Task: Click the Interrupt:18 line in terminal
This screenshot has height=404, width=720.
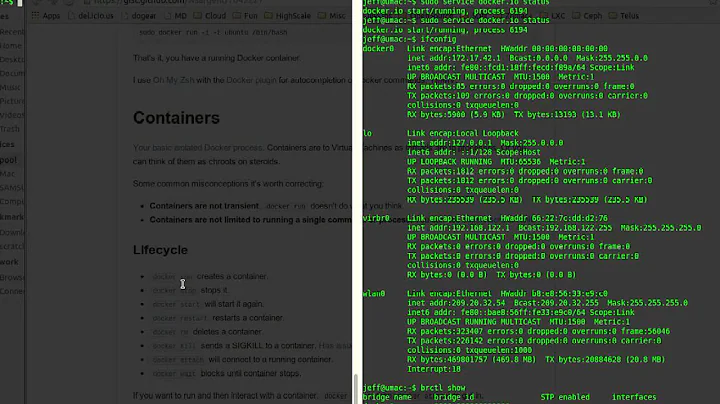Action: click(x=434, y=369)
